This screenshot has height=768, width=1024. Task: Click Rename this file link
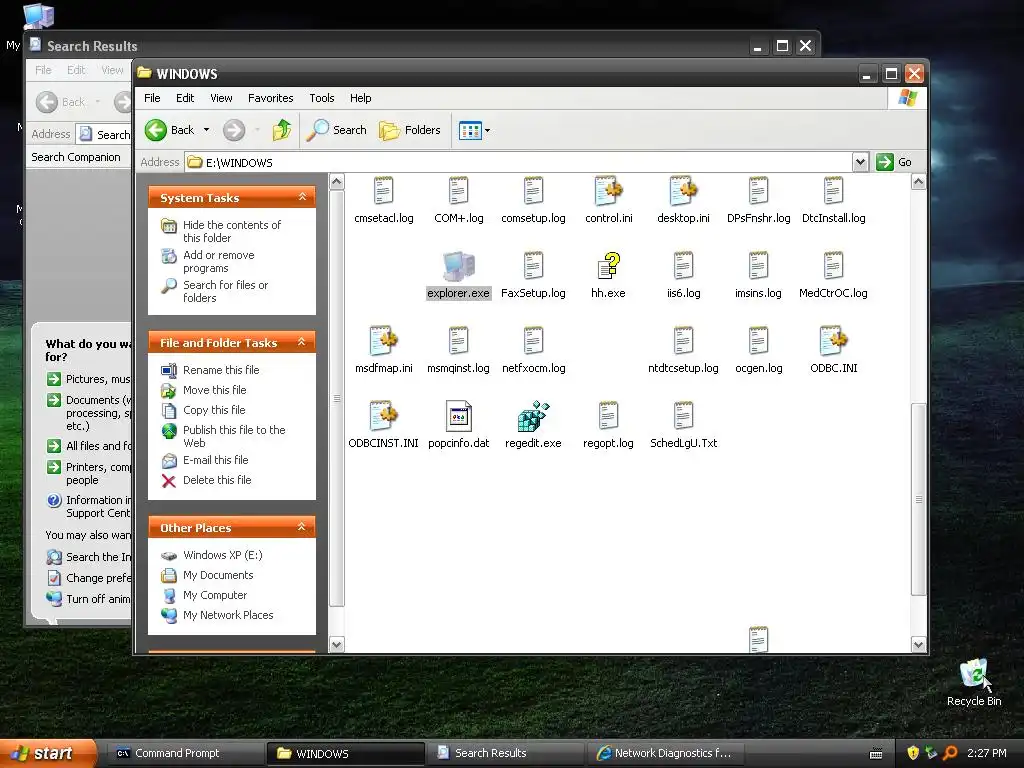pyautogui.click(x=221, y=370)
